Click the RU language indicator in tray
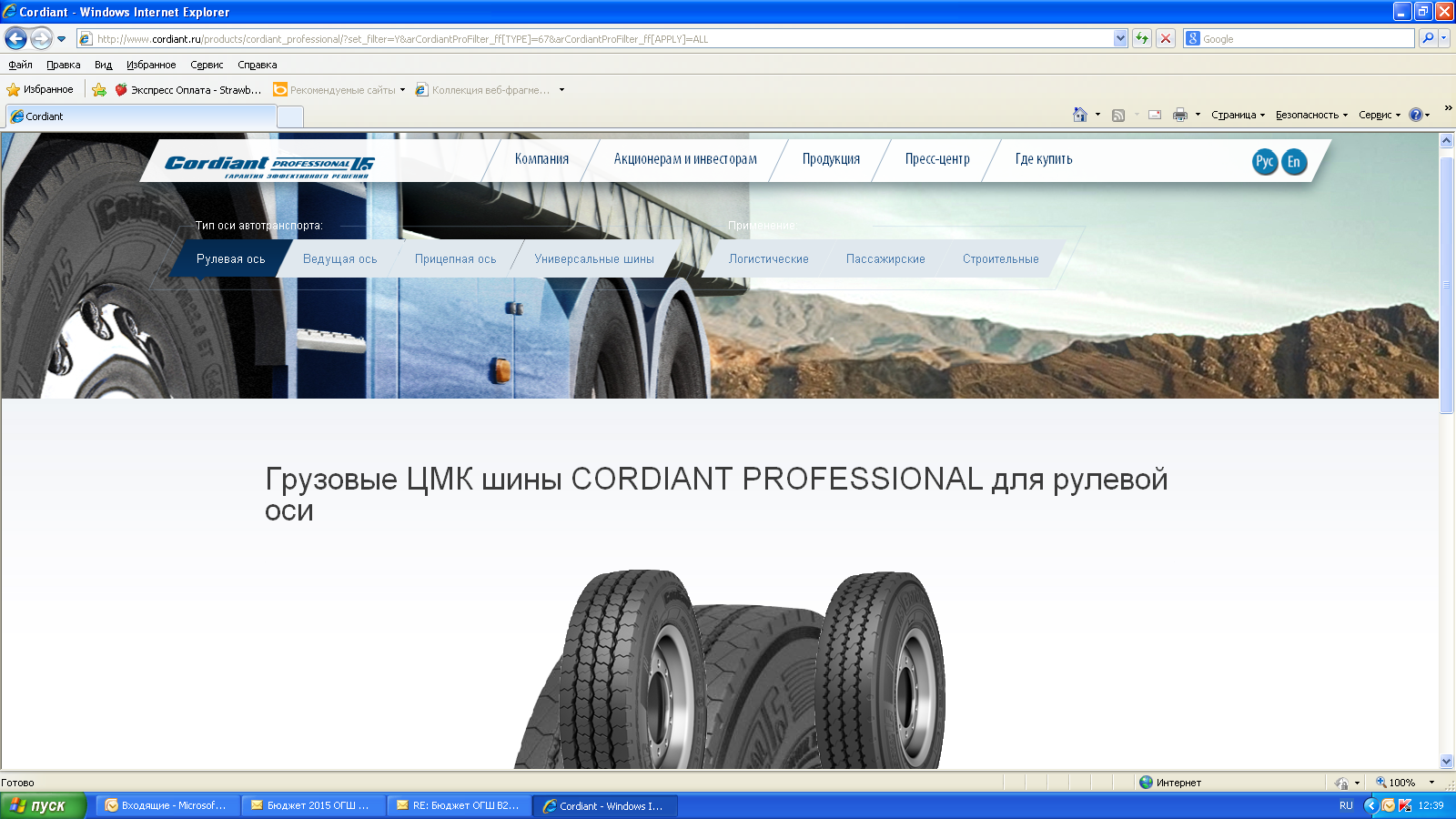Screen dimensions: 1456x819 (1346, 805)
